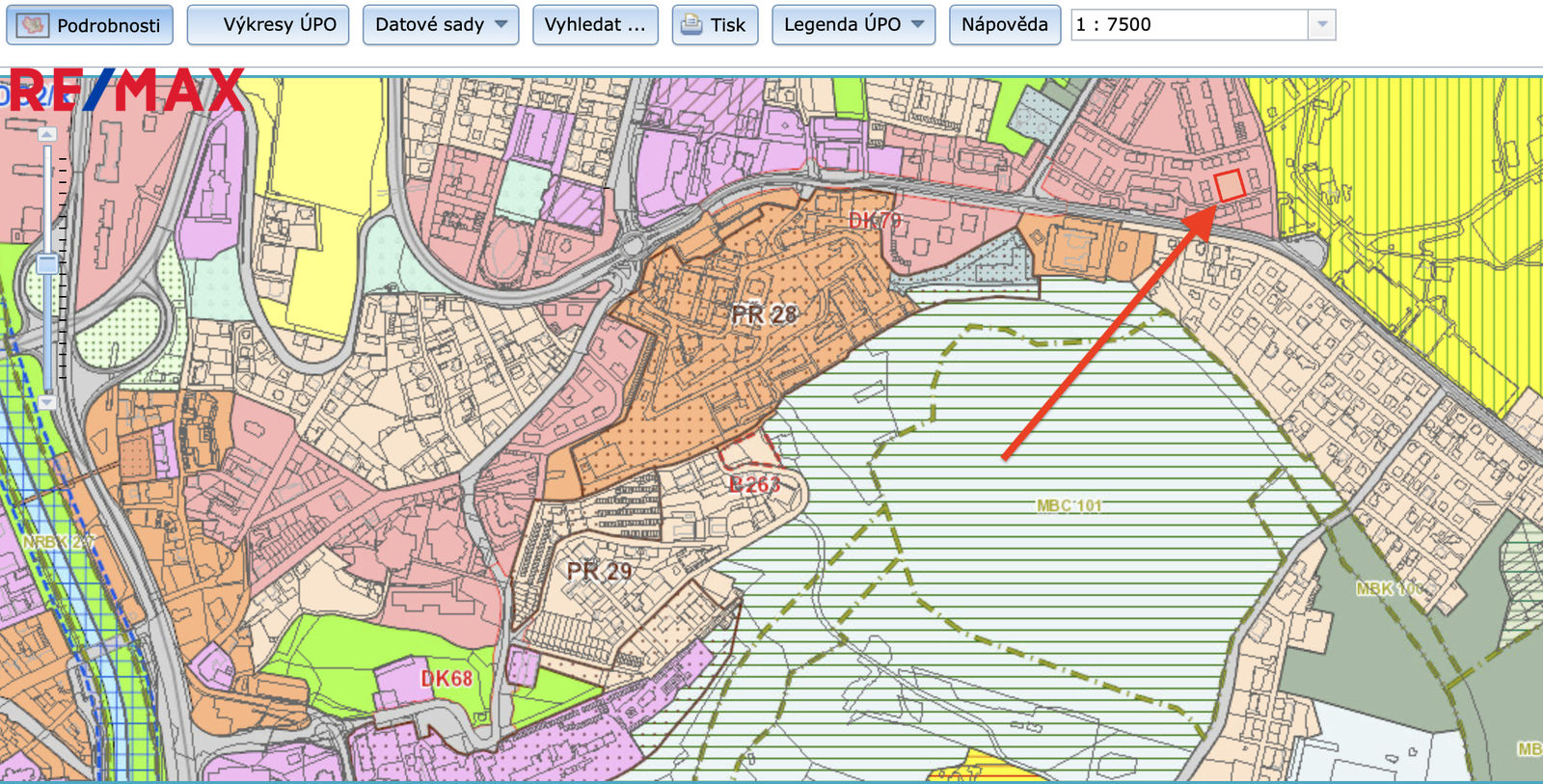This screenshot has height=784, width=1543.
Task: Click the PR 28 zone label
Action: [764, 314]
